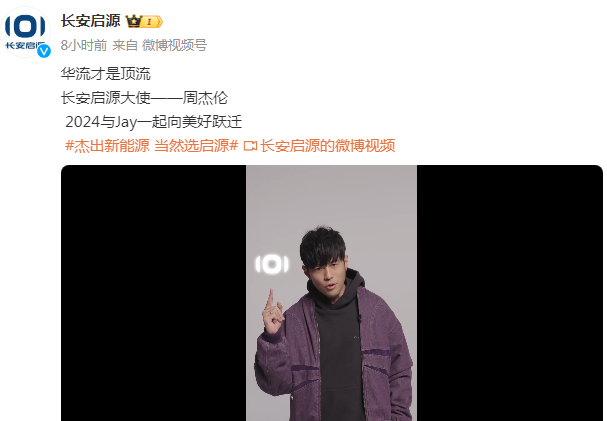
Task: Click the 8小时前 post timestamp
Action: pos(84,45)
